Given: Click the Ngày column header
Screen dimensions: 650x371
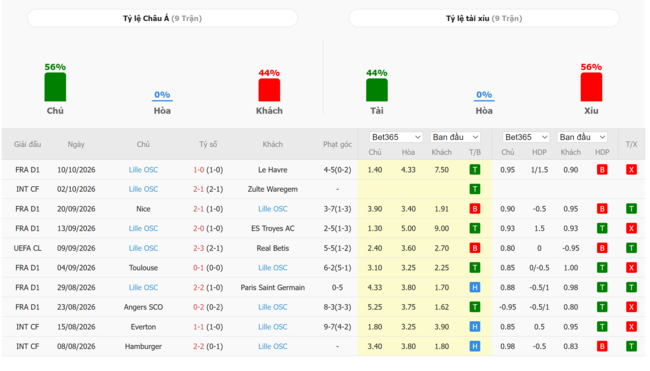Looking at the screenshot, I should click(x=76, y=144).
